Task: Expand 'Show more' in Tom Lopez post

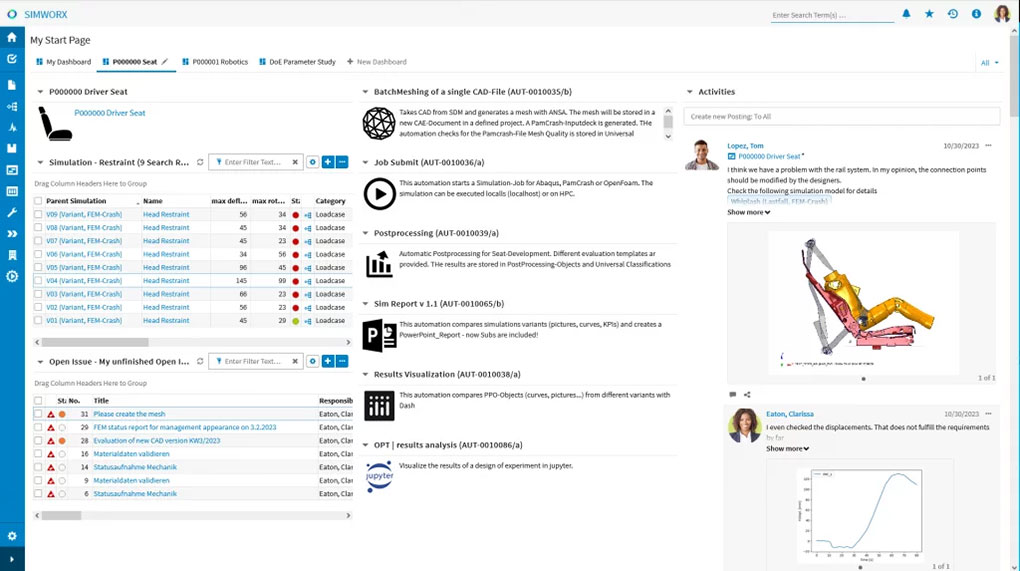Action: 748,212
